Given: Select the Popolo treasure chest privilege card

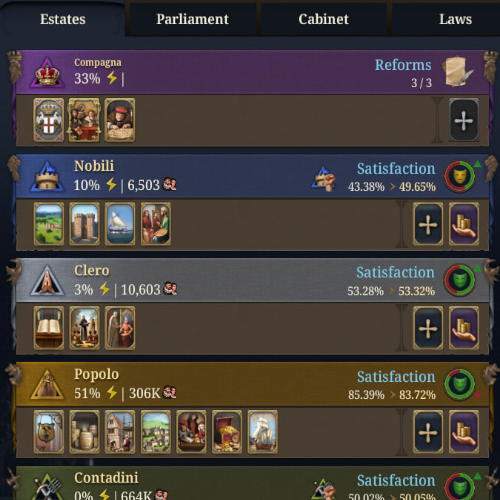Looking at the screenshot, I should (x=227, y=432).
